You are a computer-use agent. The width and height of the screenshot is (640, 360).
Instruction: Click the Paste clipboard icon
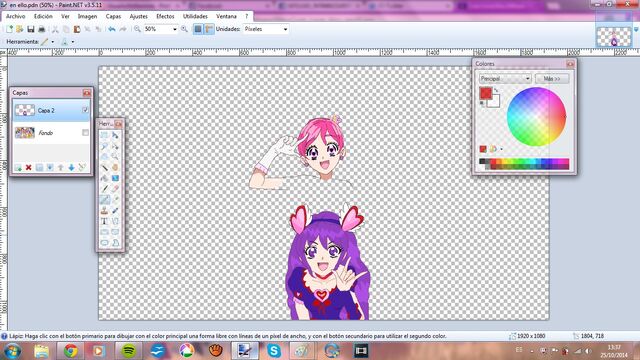pos(77,29)
